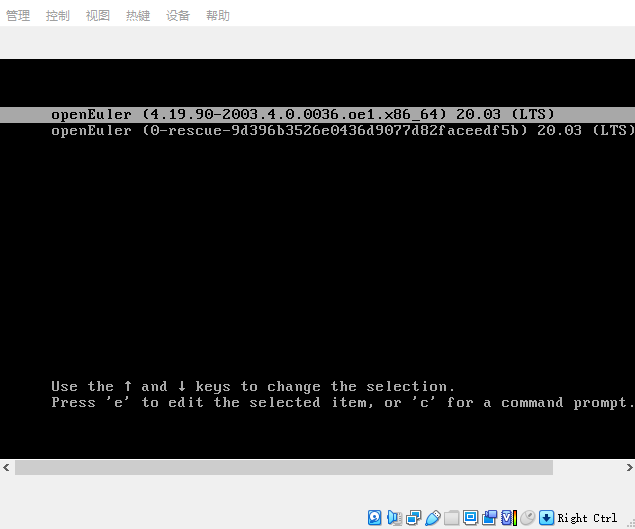635x529 pixels.
Task: Click the horizontal scrollbar left arrow
Action: [x=7, y=468]
